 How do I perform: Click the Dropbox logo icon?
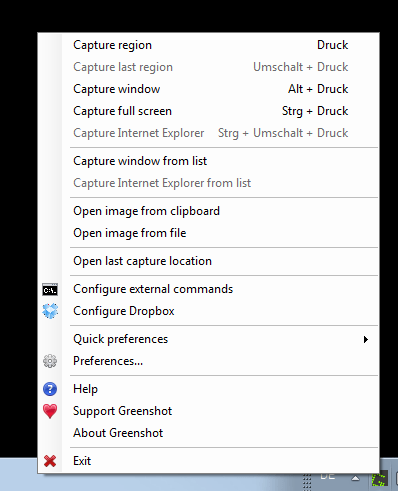pyautogui.click(x=50, y=311)
